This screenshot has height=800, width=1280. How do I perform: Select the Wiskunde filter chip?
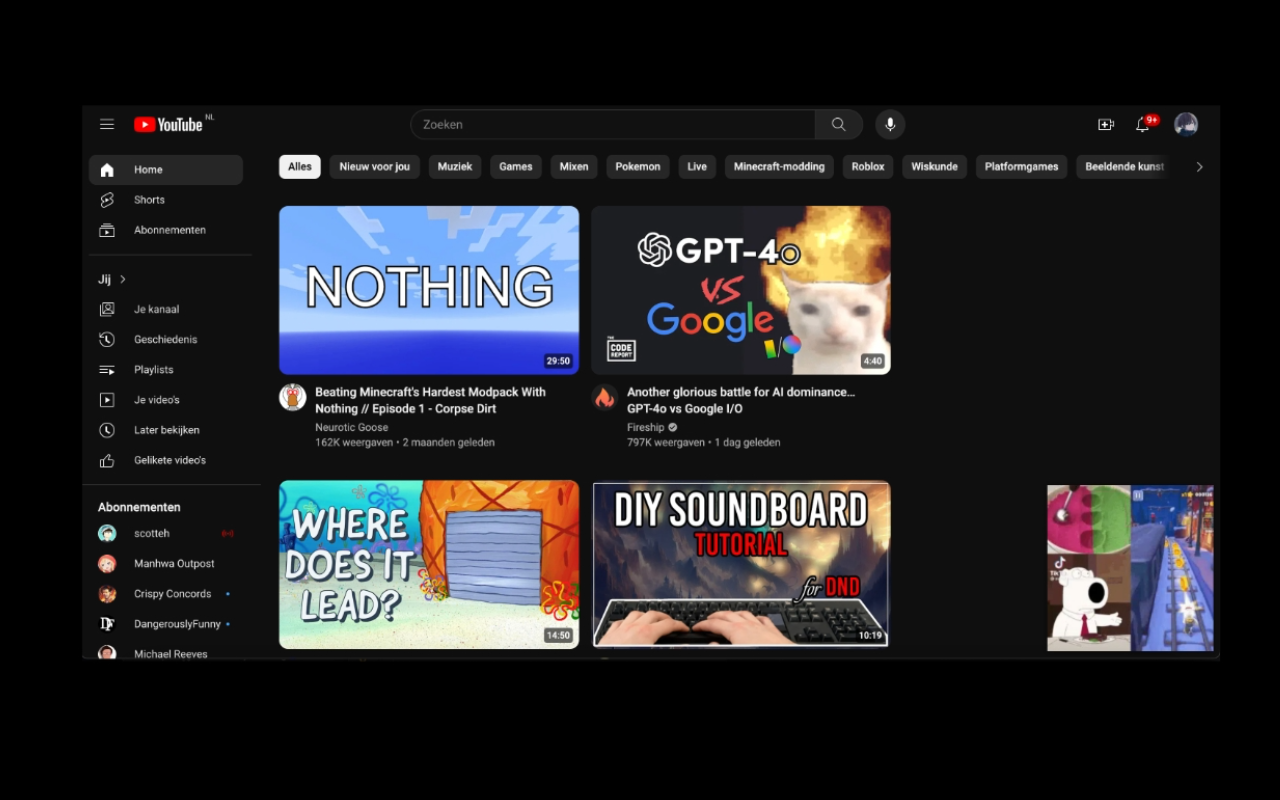pyautogui.click(x=934, y=167)
